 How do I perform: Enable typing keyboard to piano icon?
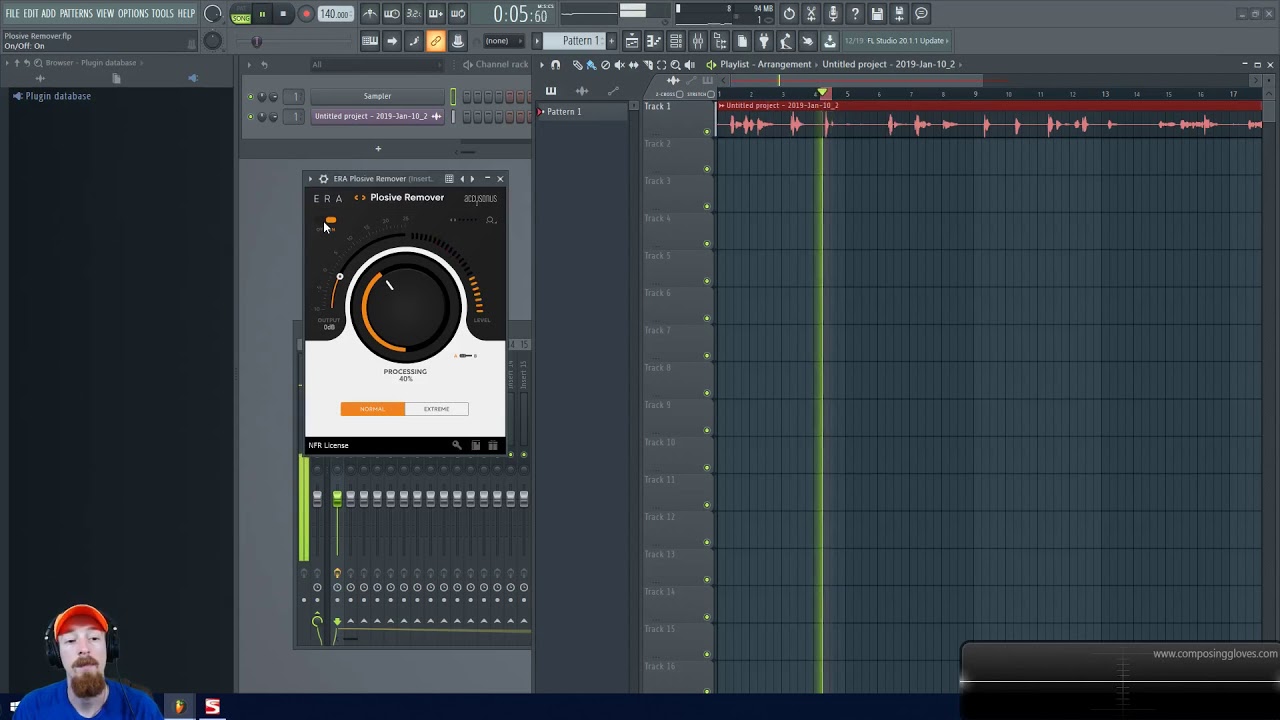pos(370,41)
